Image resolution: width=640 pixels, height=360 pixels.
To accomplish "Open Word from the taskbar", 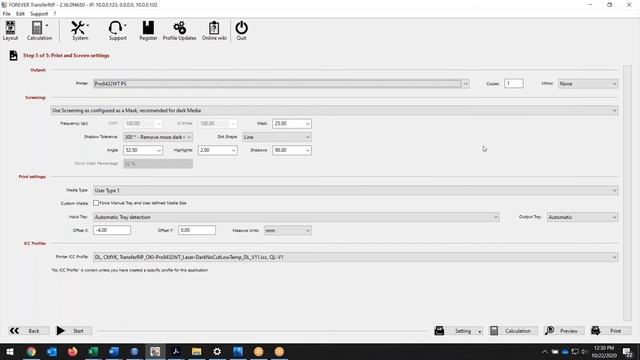I will point(114,351).
